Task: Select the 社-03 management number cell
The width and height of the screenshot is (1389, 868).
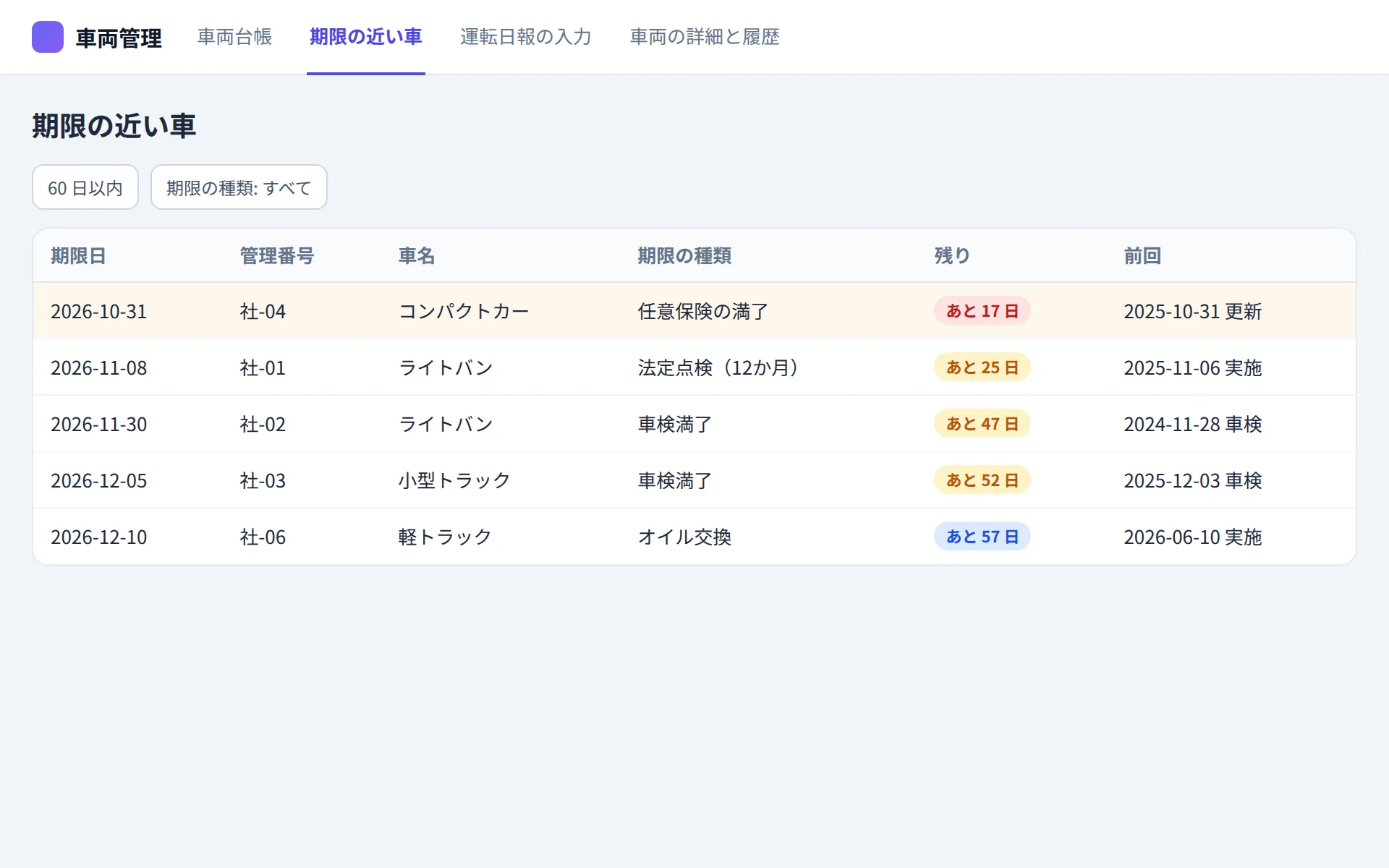Action: pos(263,480)
